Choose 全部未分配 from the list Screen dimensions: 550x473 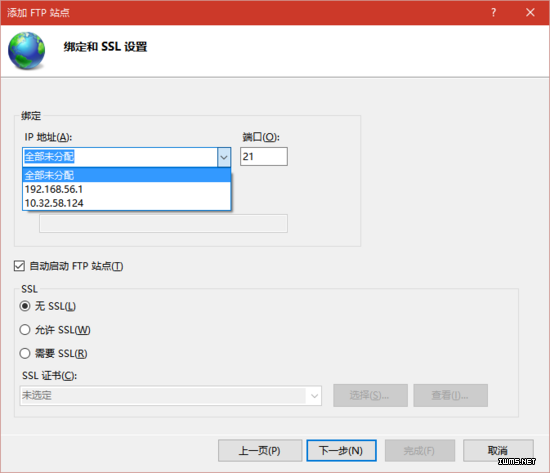click(x=127, y=175)
